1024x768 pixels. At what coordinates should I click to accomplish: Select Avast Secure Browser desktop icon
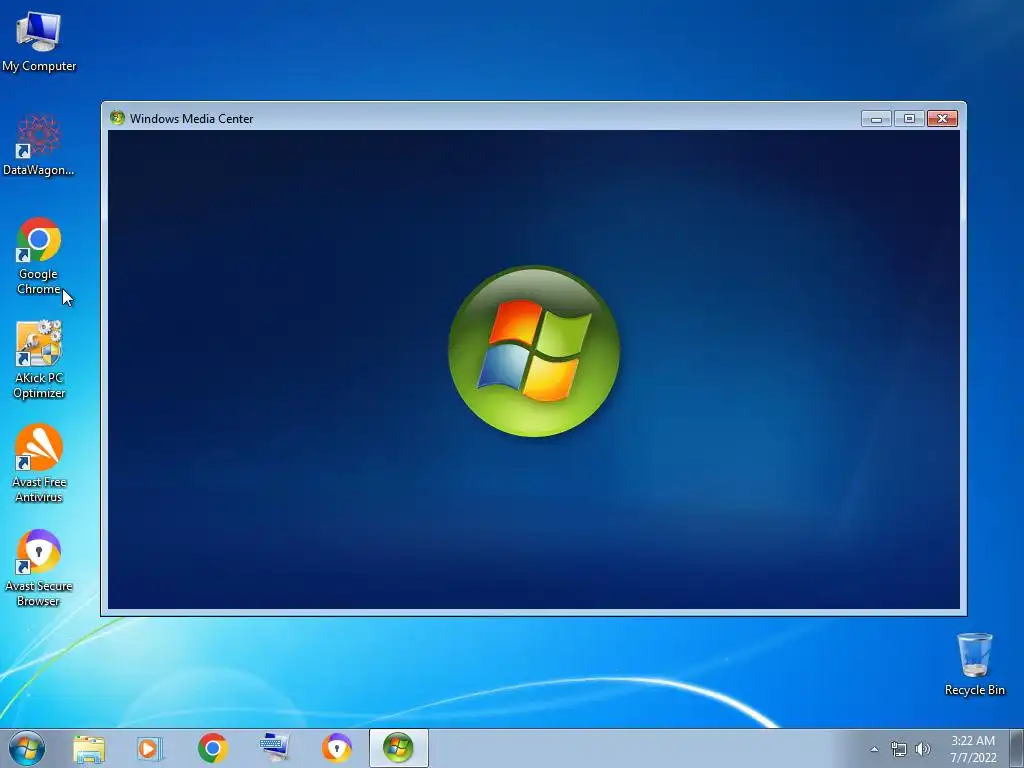coord(39,568)
